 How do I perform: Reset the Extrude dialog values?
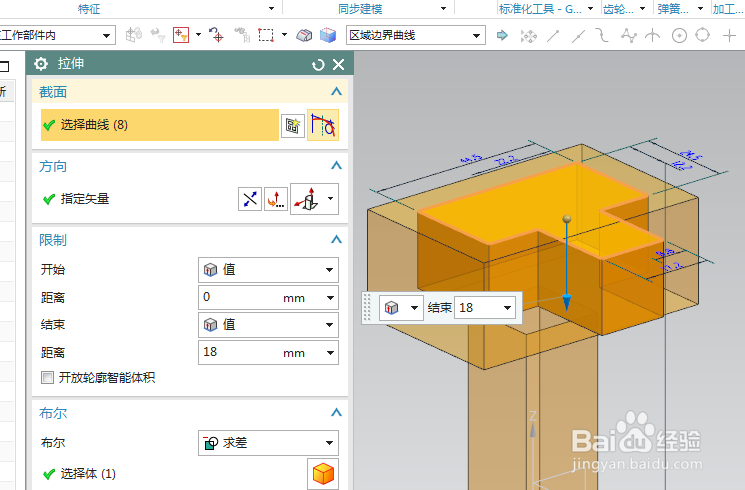[318, 65]
